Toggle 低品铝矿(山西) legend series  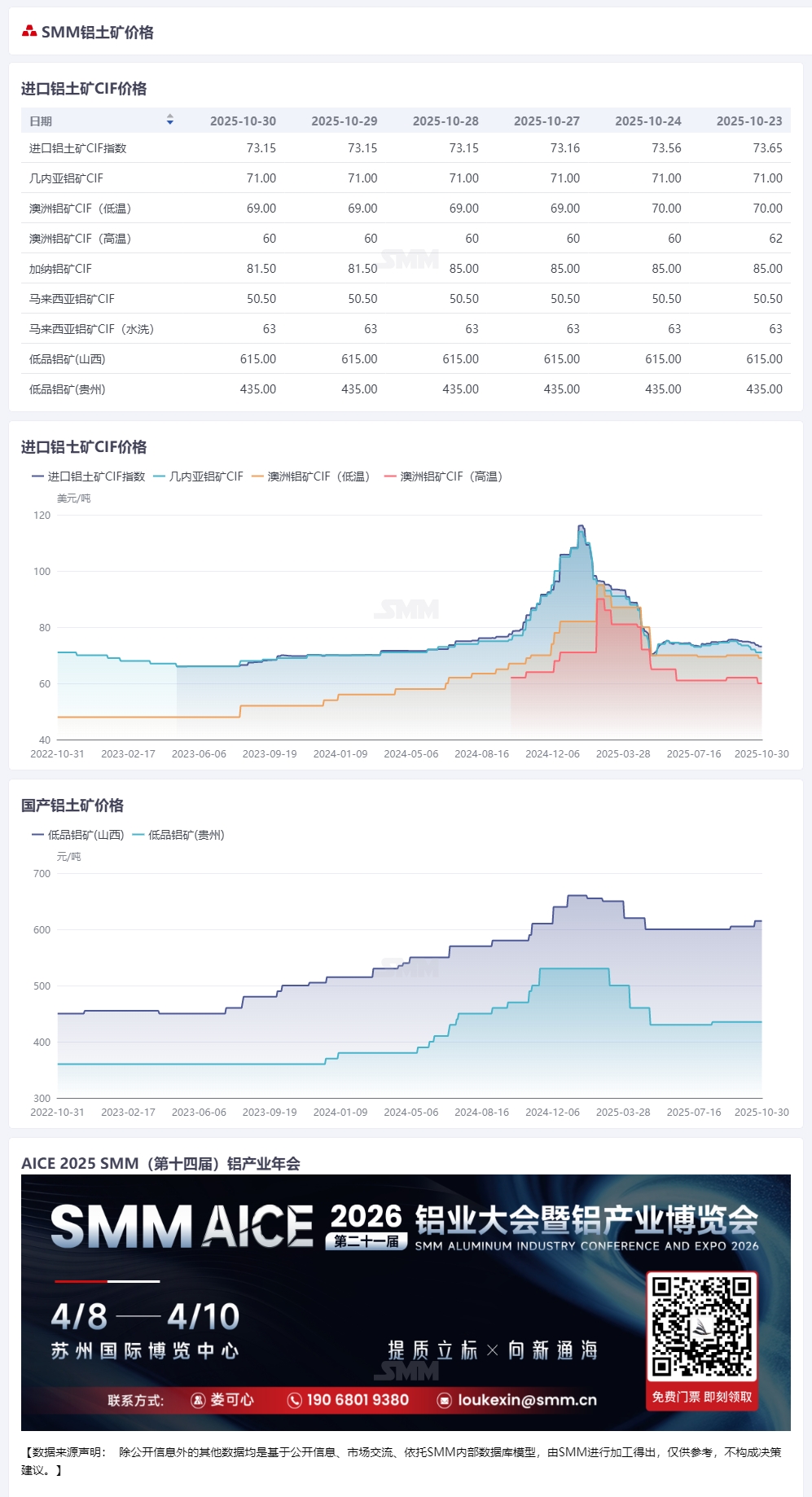77,835
